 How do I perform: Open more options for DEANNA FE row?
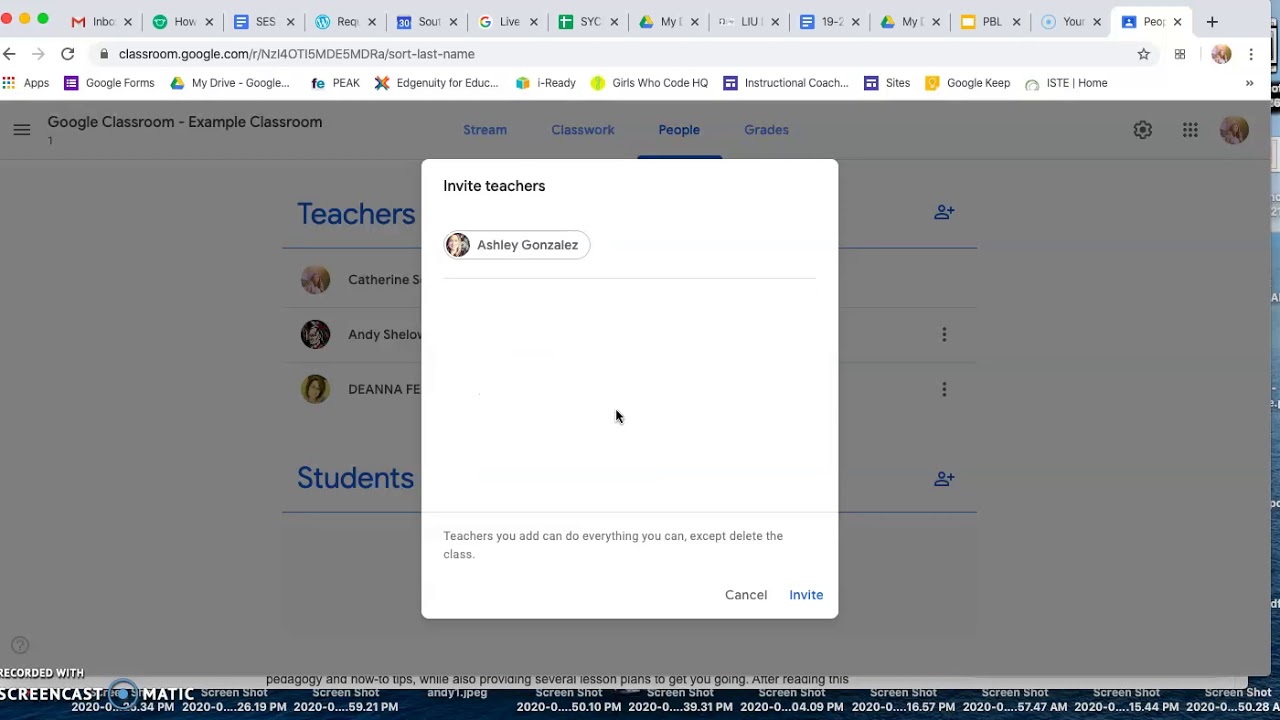[944, 390]
